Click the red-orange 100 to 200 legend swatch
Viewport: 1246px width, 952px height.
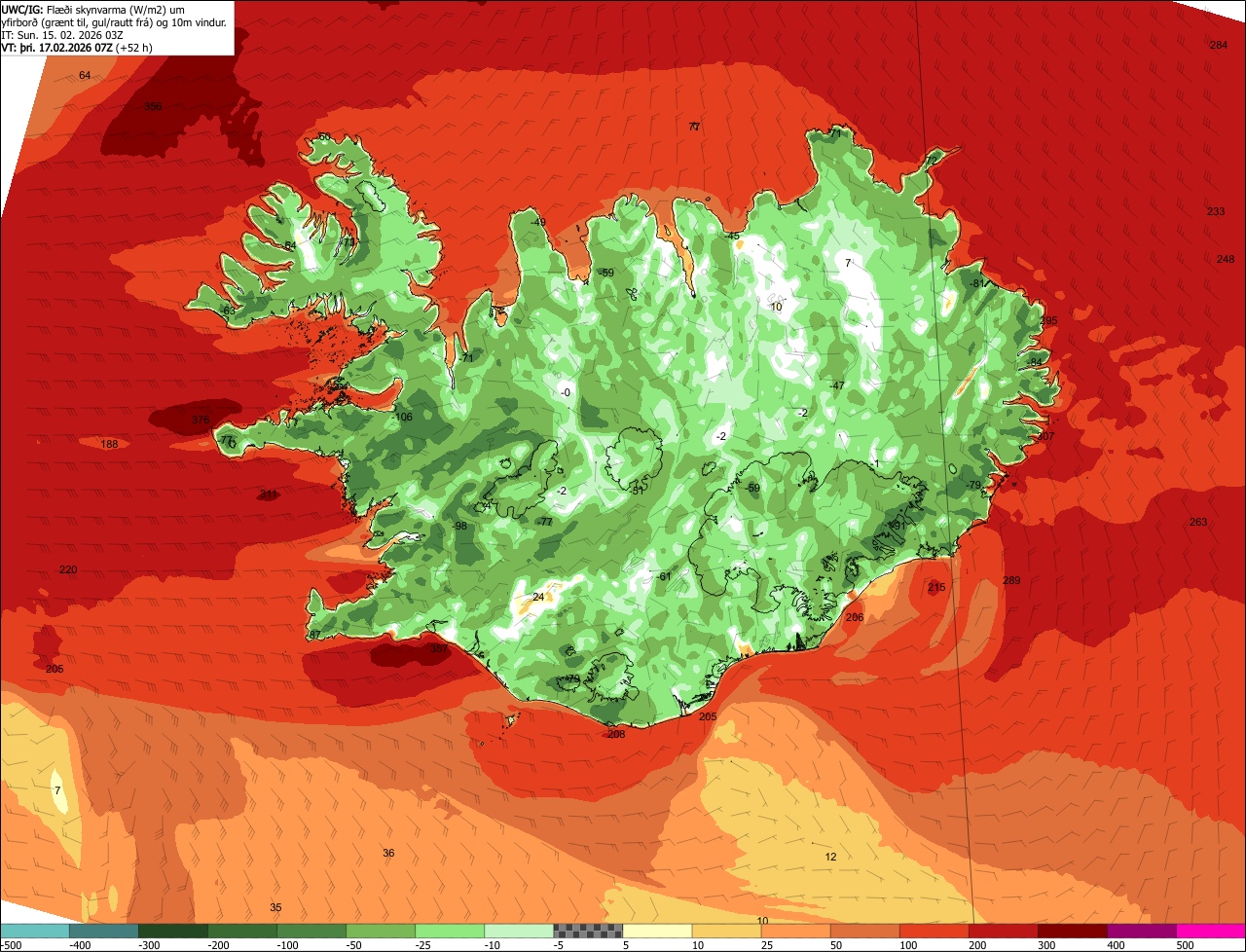tap(934, 931)
